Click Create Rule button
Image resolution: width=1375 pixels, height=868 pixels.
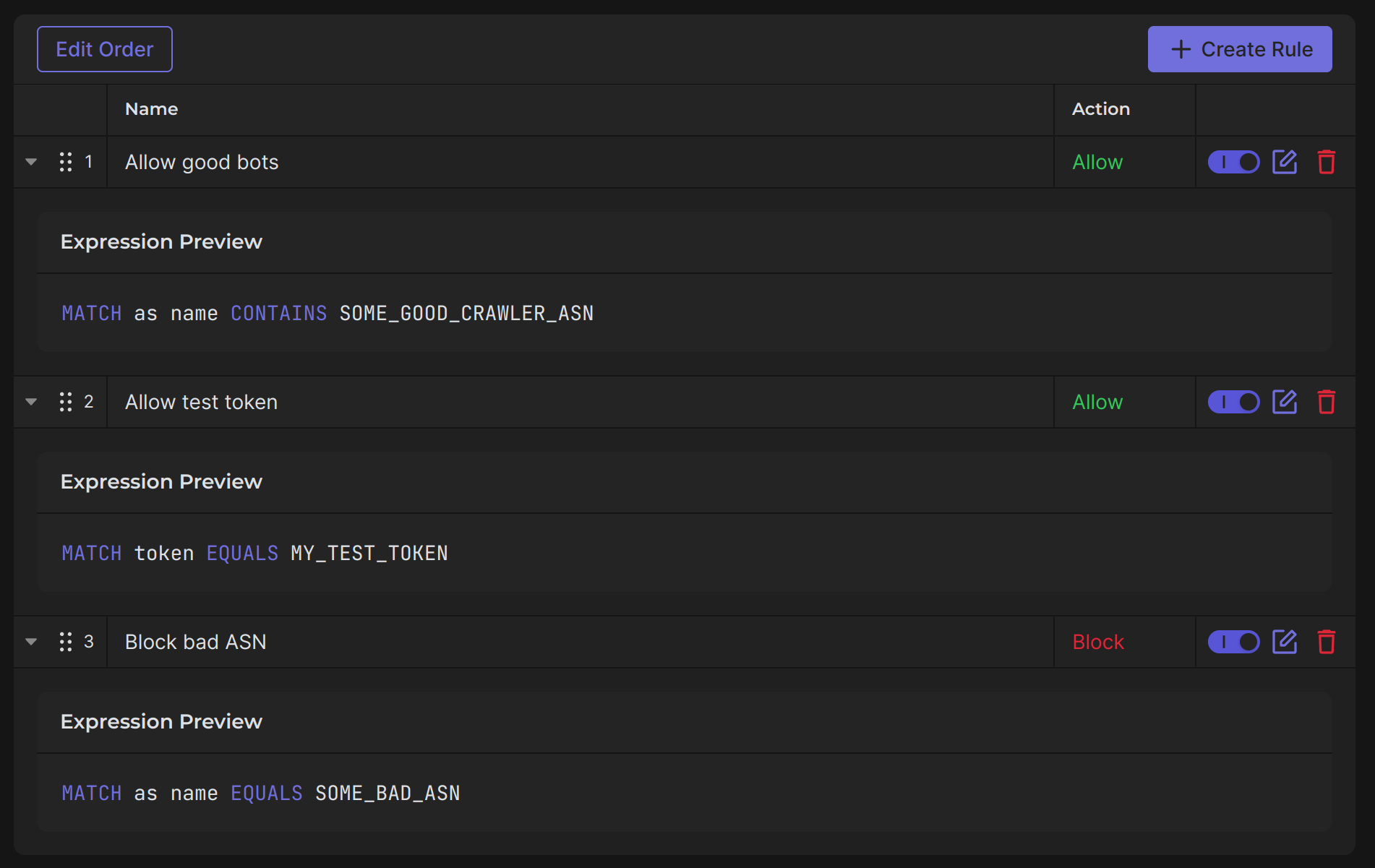point(1239,49)
